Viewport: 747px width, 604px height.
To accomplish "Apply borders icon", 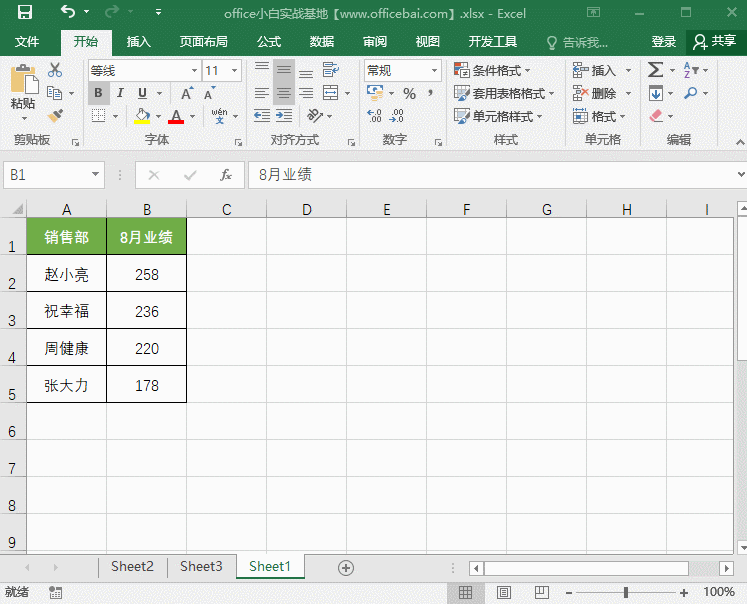I will (x=98, y=116).
